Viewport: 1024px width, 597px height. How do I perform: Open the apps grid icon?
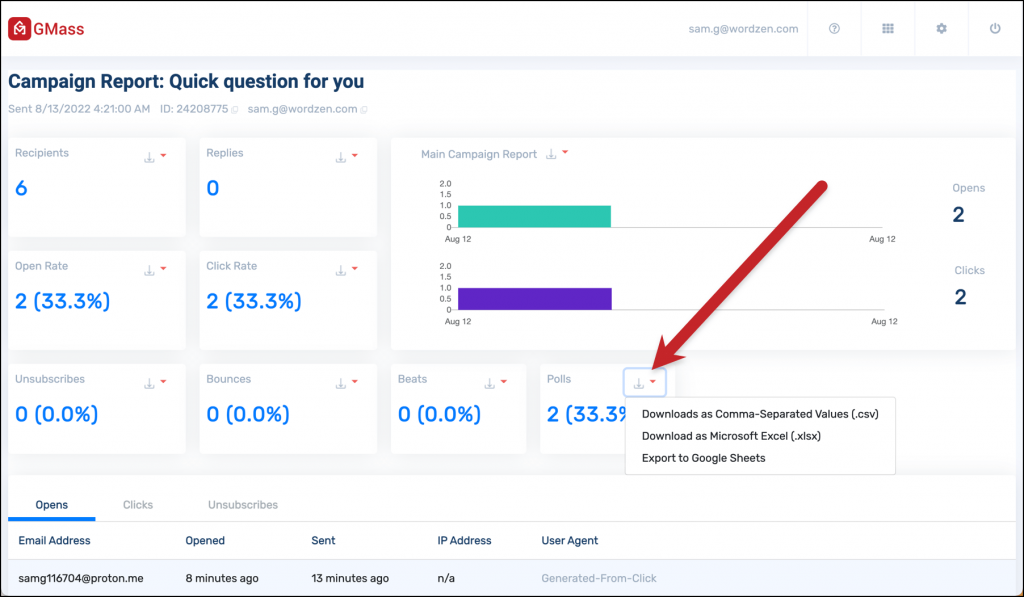coord(888,29)
